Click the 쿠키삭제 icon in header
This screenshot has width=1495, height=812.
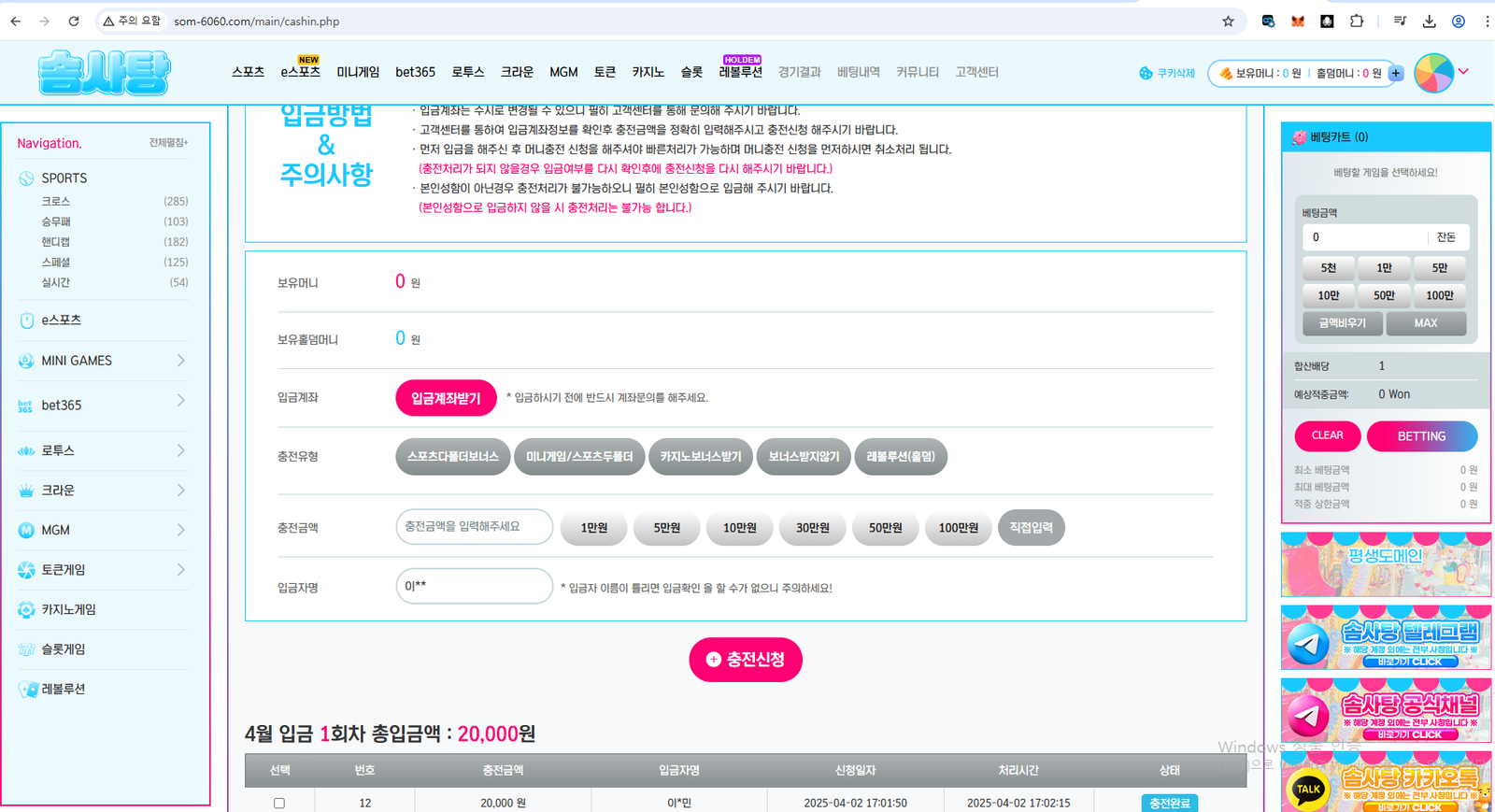pos(1146,73)
